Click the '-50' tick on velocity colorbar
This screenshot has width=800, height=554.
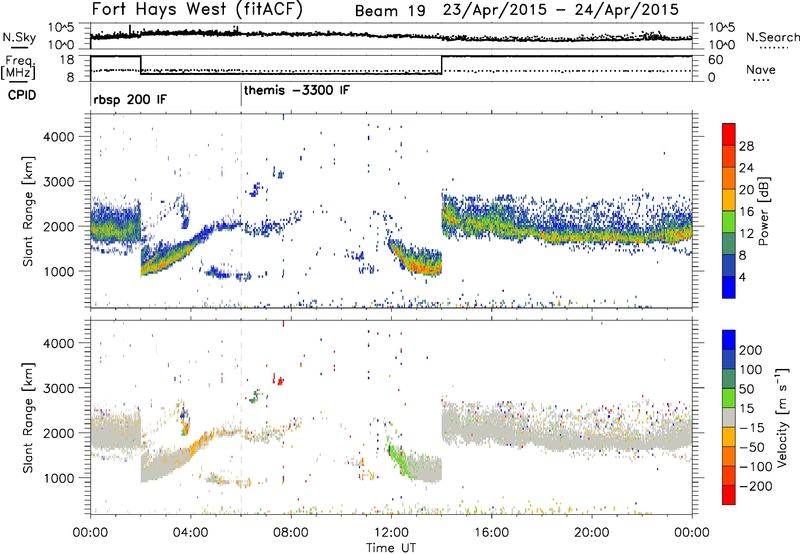coord(752,447)
